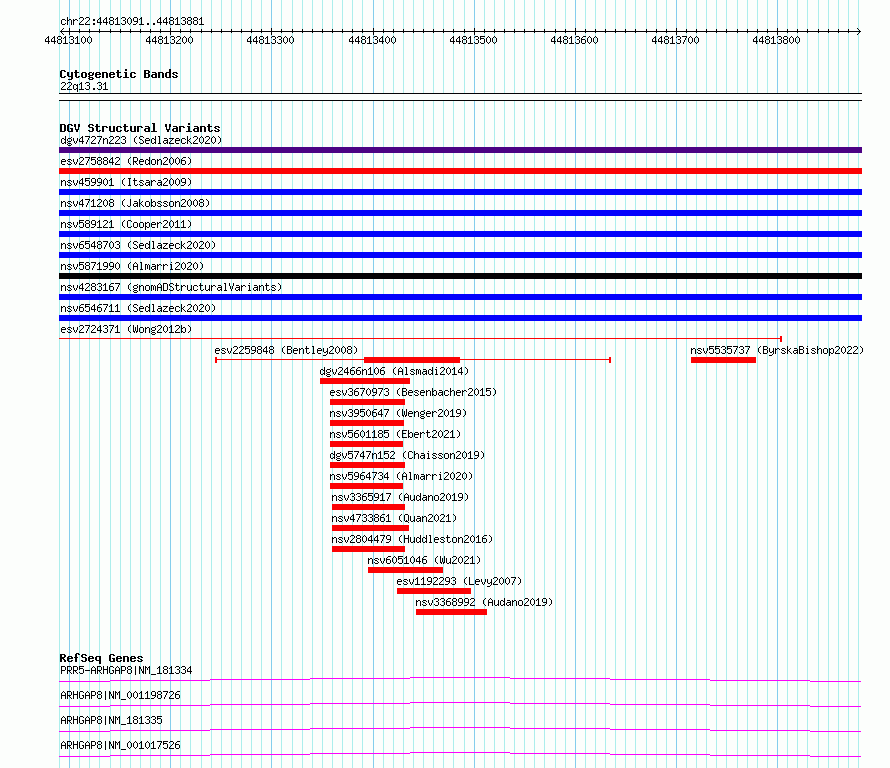
Task: Select ruler position 44813300
Action: pos(270,40)
